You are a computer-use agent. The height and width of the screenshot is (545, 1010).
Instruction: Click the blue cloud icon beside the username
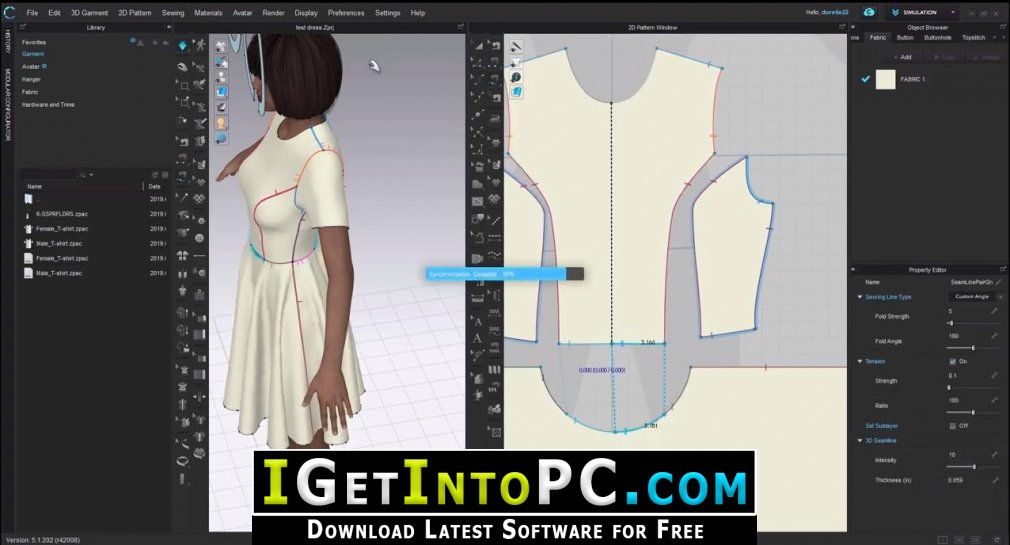869,12
